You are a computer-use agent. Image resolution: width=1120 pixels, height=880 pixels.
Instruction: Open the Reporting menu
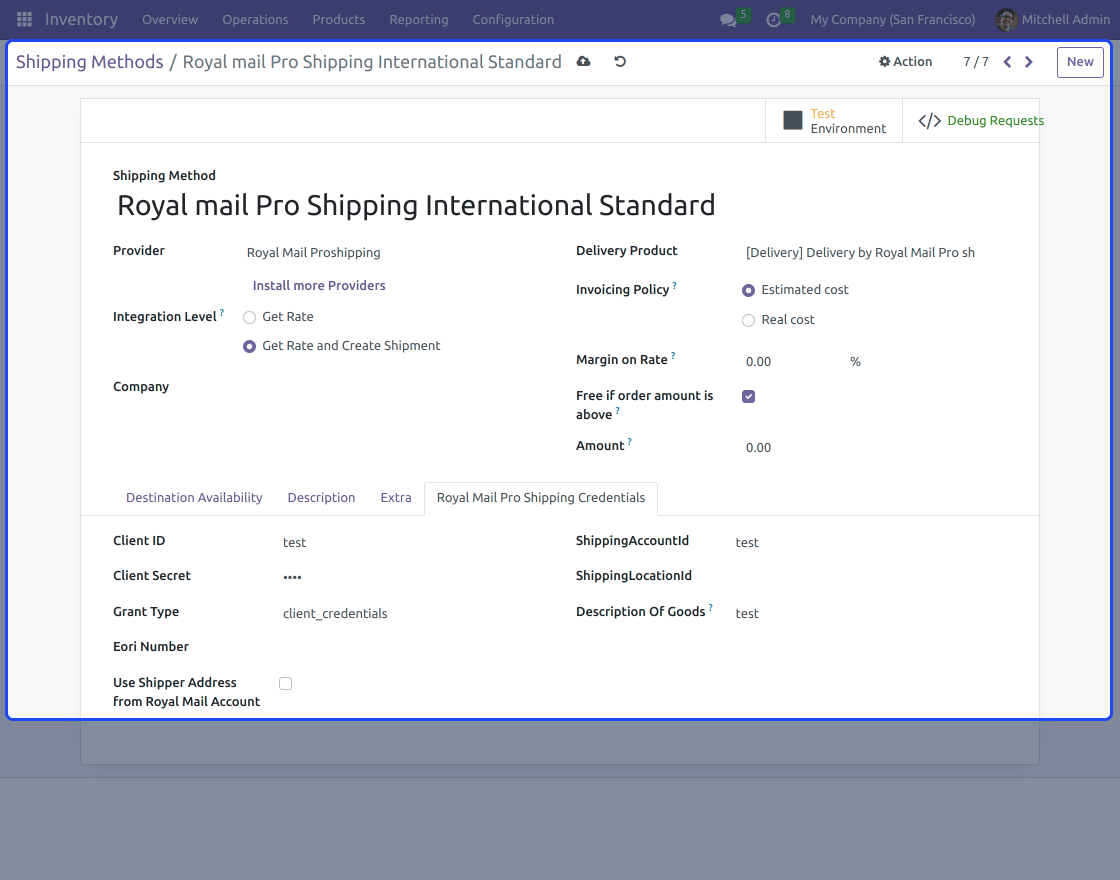(x=419, y=20)
